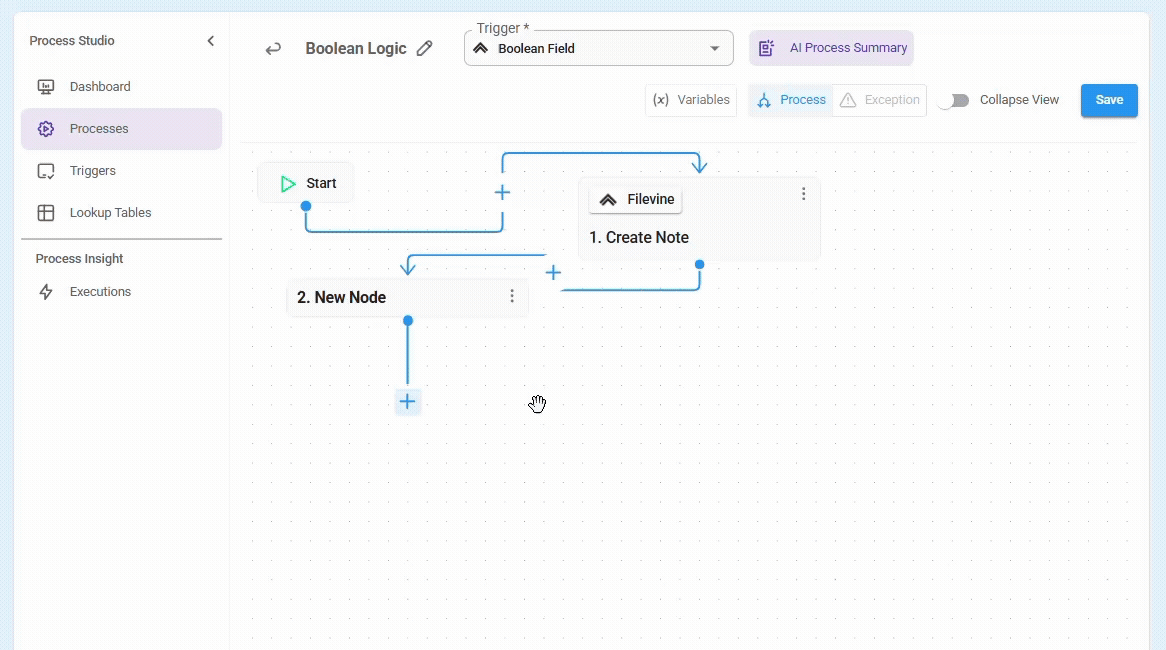This screenshot has height=650, width=1166.
Task: Open the Dashboard page
Action: pos(100,87)
